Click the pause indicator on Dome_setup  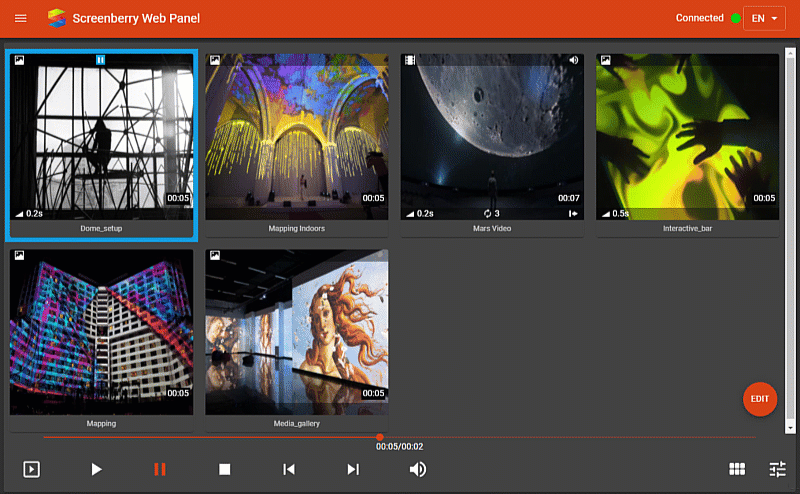click(x=101, y=60)
